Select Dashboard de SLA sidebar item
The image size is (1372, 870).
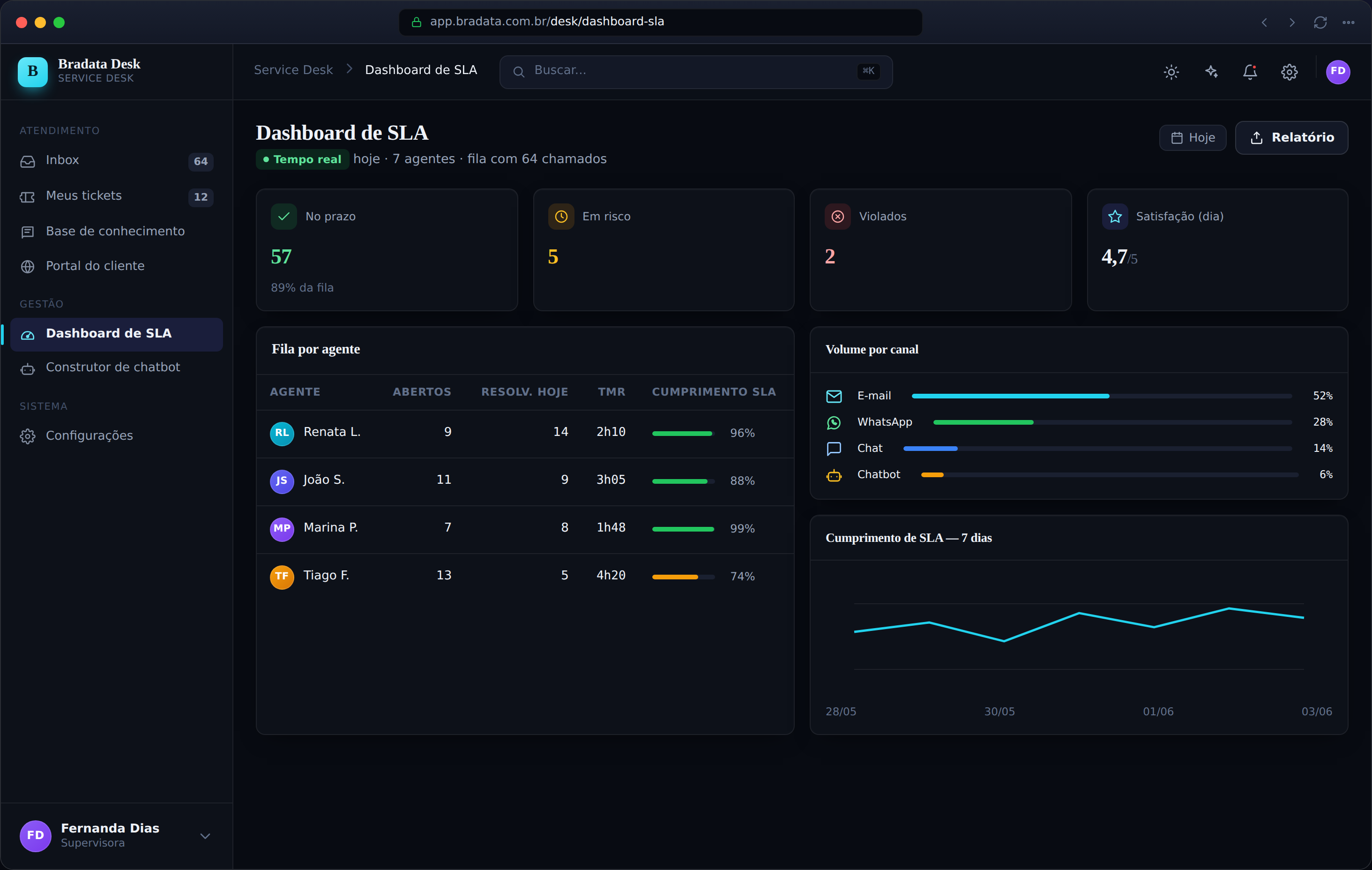point(116,334)
